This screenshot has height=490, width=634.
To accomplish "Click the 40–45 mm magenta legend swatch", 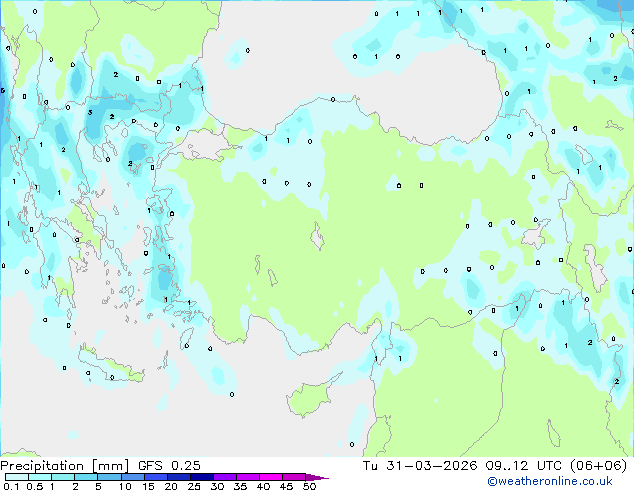I will [271, 477].
